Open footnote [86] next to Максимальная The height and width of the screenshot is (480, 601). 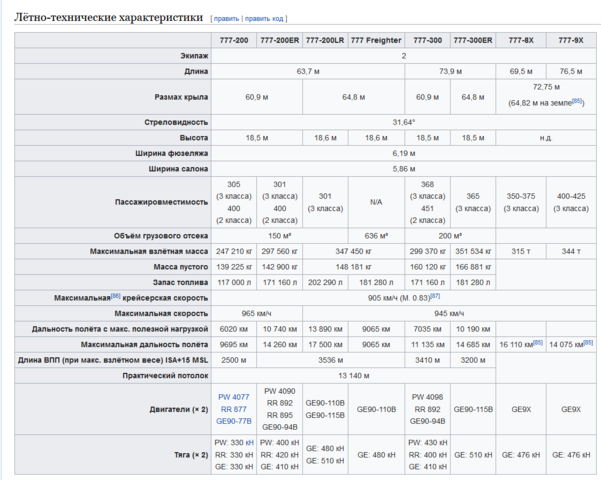(116, 296)
